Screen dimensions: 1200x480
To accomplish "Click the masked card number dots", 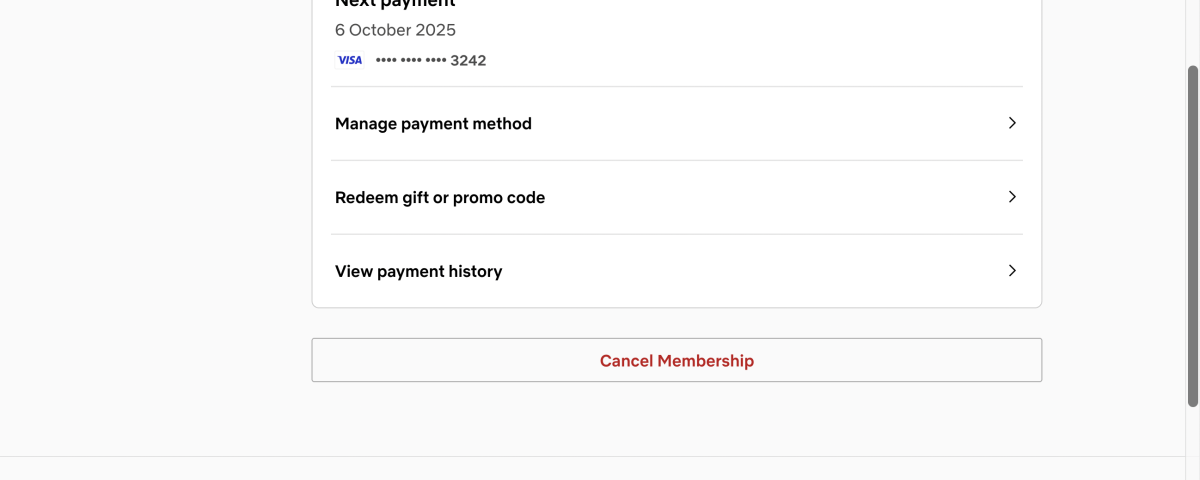I will (x=410, y=61).
